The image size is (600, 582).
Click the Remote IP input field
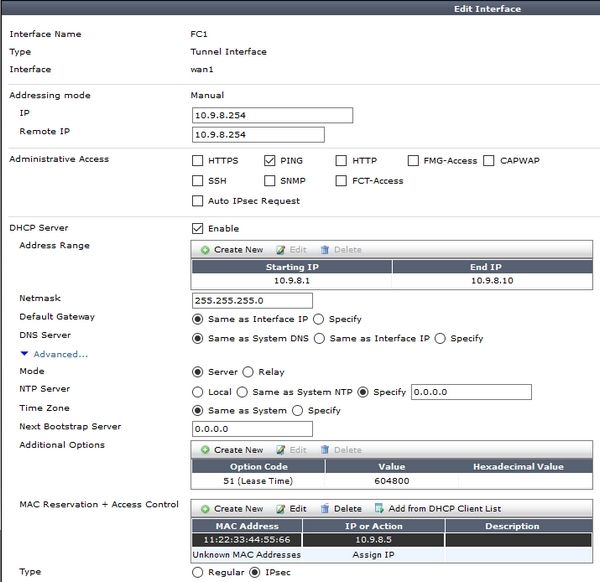[258, 135]
